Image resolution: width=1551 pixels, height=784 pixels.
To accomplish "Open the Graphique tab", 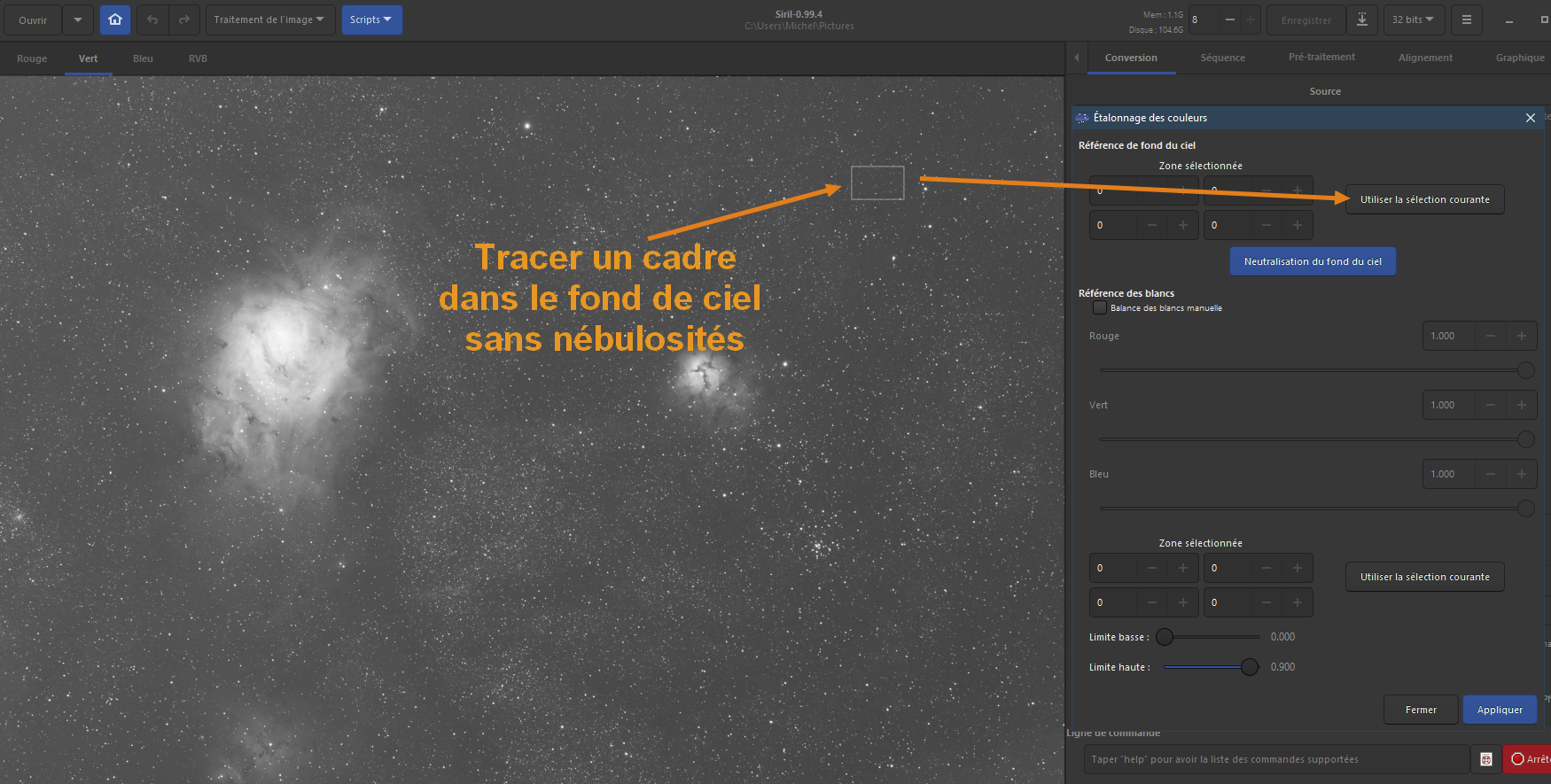I will [x=1520, y=58].
